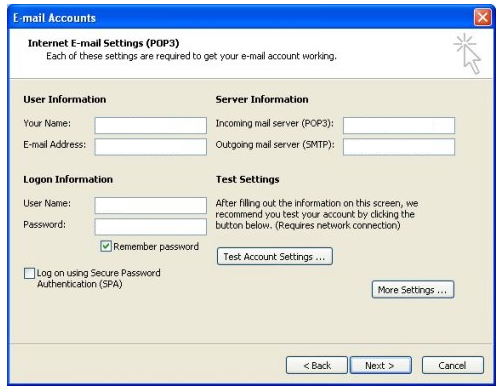Click the Your Name input field
499x387 pixels.
tap(151, 125)
